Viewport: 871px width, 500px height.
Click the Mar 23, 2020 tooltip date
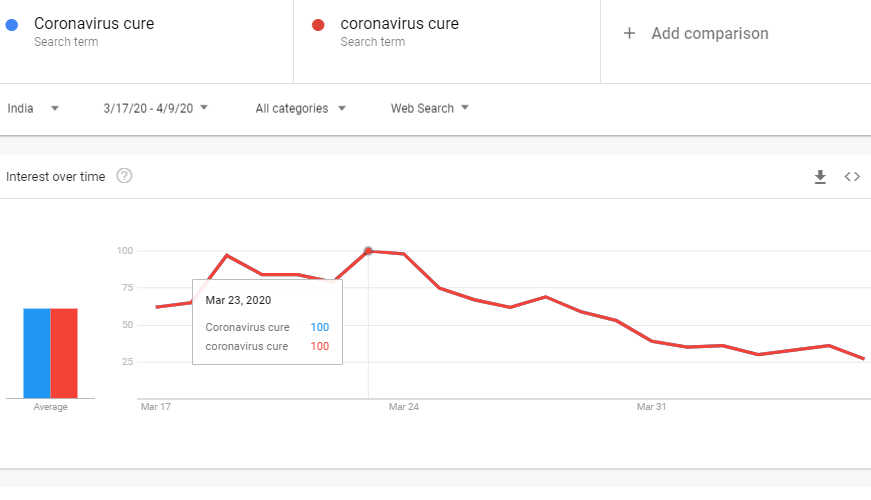click(x=238, y=299)
